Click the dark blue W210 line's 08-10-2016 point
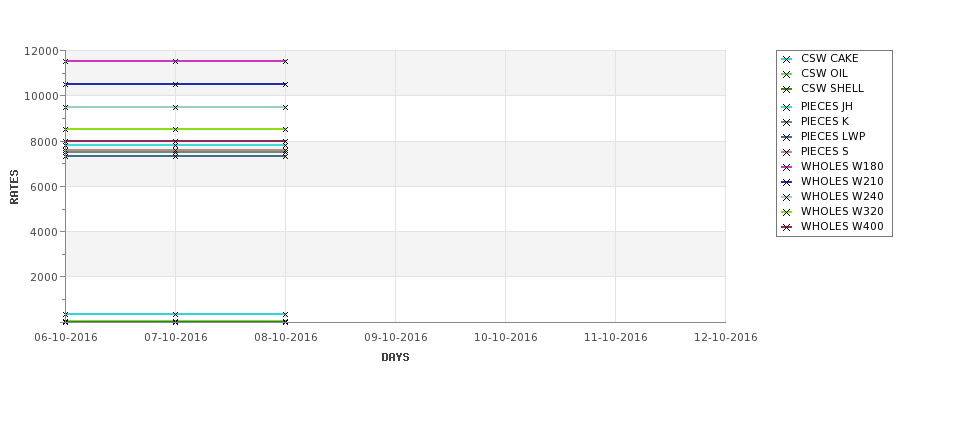 [x=285, y=85]
